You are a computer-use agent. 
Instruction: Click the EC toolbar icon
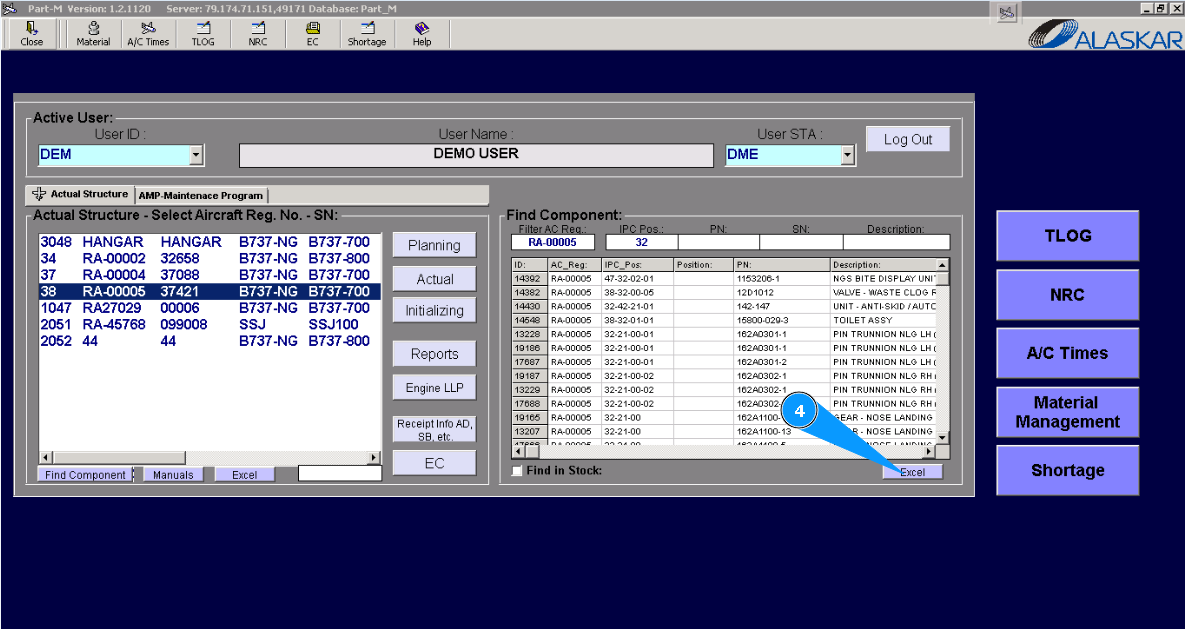[313, 34]
